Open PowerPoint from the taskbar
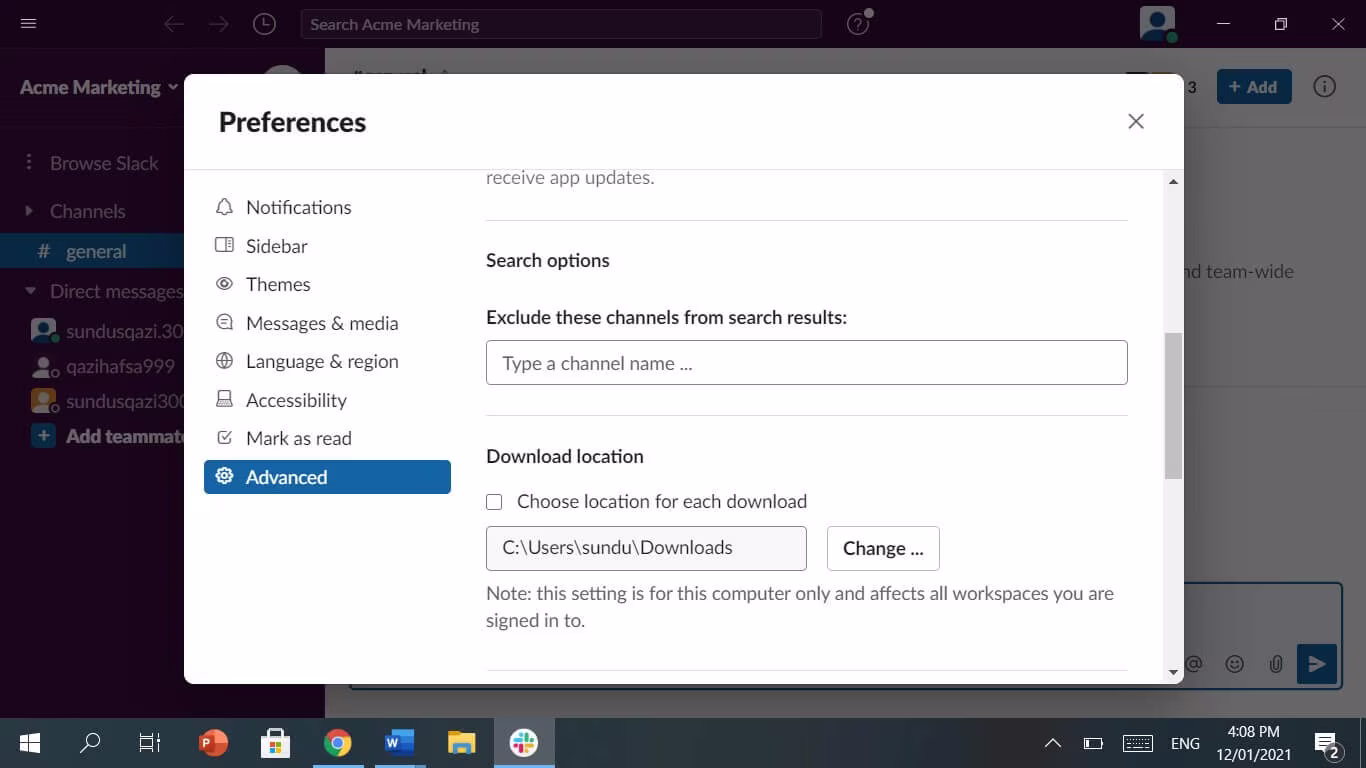 point(213,742)
